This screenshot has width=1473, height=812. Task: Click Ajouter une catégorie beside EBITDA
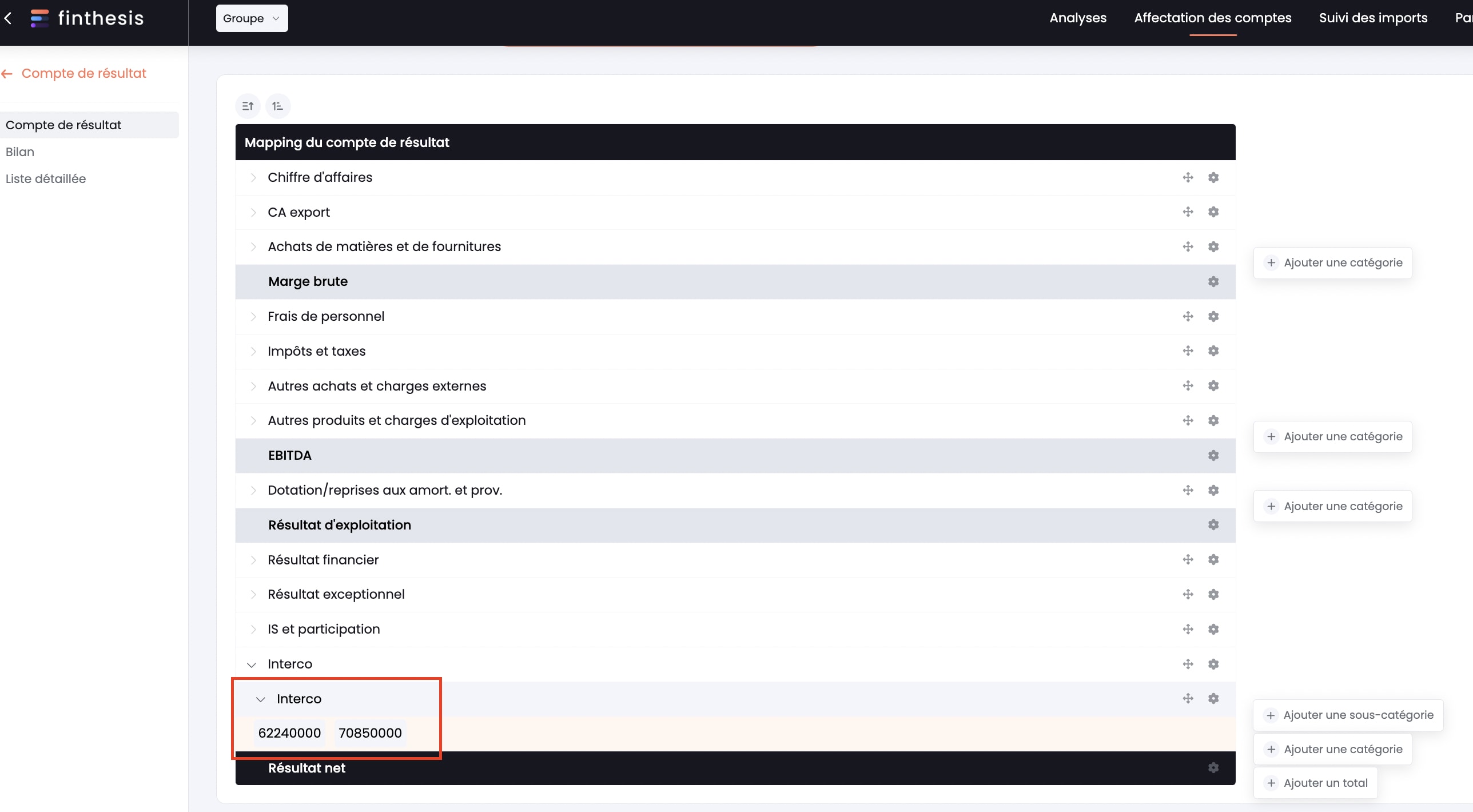pyautogui.click(x=1332, y=436)
